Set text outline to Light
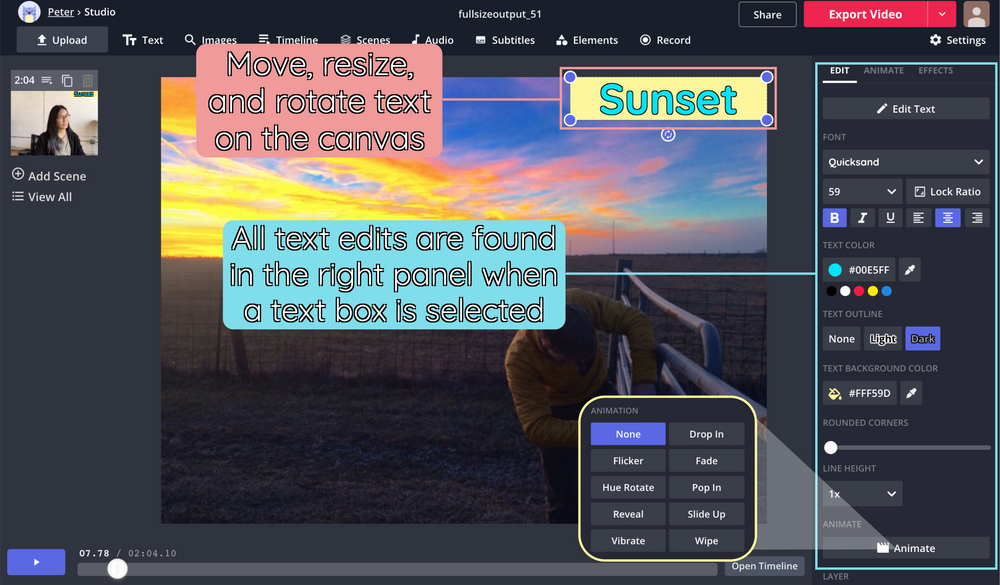Image resolution: width=1000 pixels, height=585 pixels. pyautogui.click(x=882, y=338)
